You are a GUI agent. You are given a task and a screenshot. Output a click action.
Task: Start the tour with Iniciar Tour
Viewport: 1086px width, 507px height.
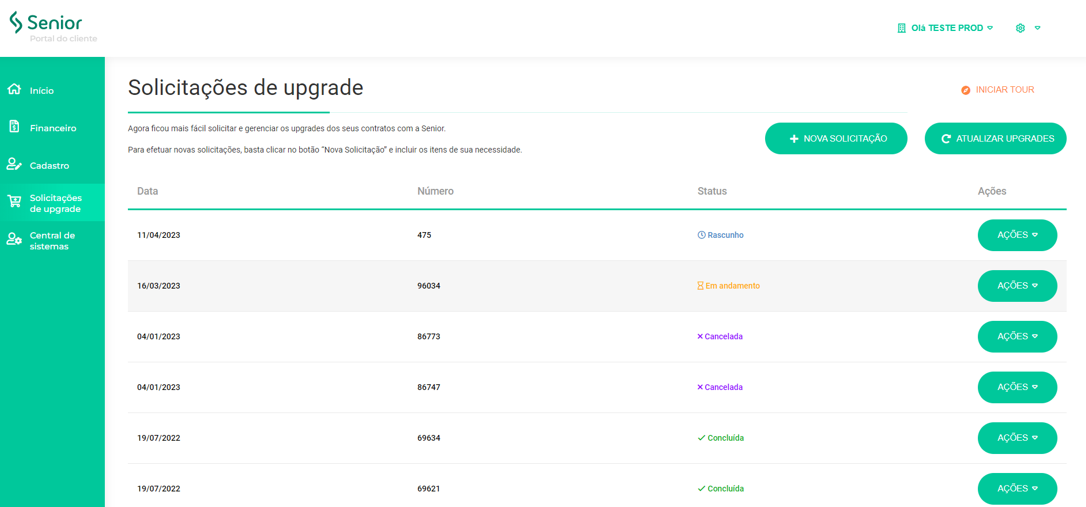click(997, 90)
